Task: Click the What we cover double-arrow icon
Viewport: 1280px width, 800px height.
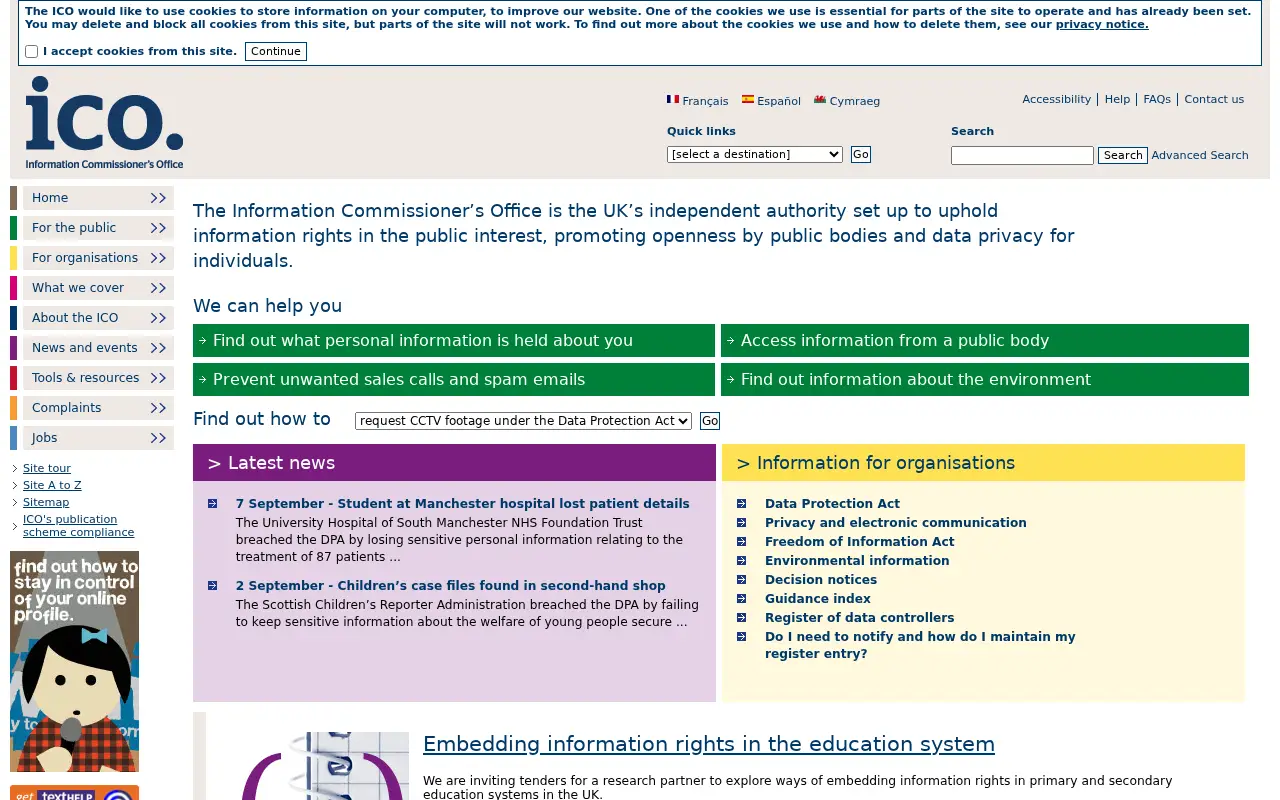Action: [158, 288]
